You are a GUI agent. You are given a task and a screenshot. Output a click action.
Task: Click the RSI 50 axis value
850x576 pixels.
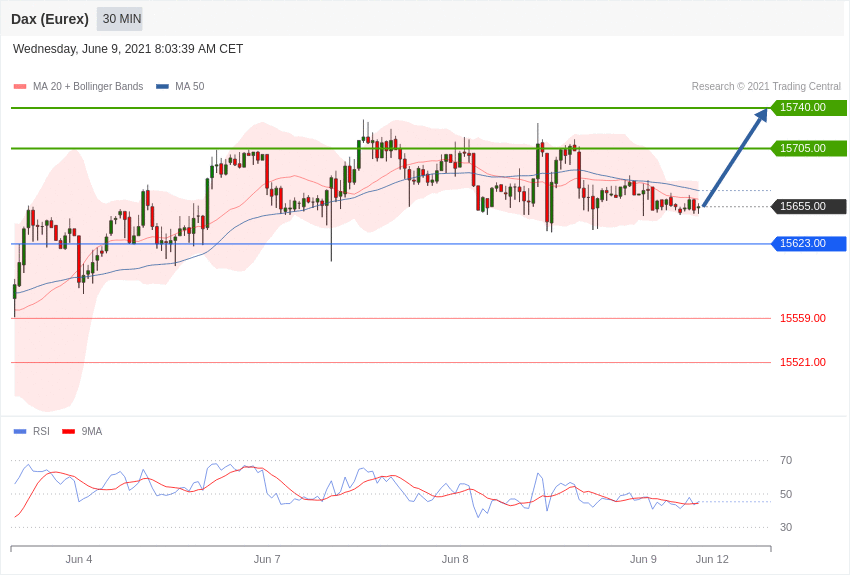click(786, 494)
